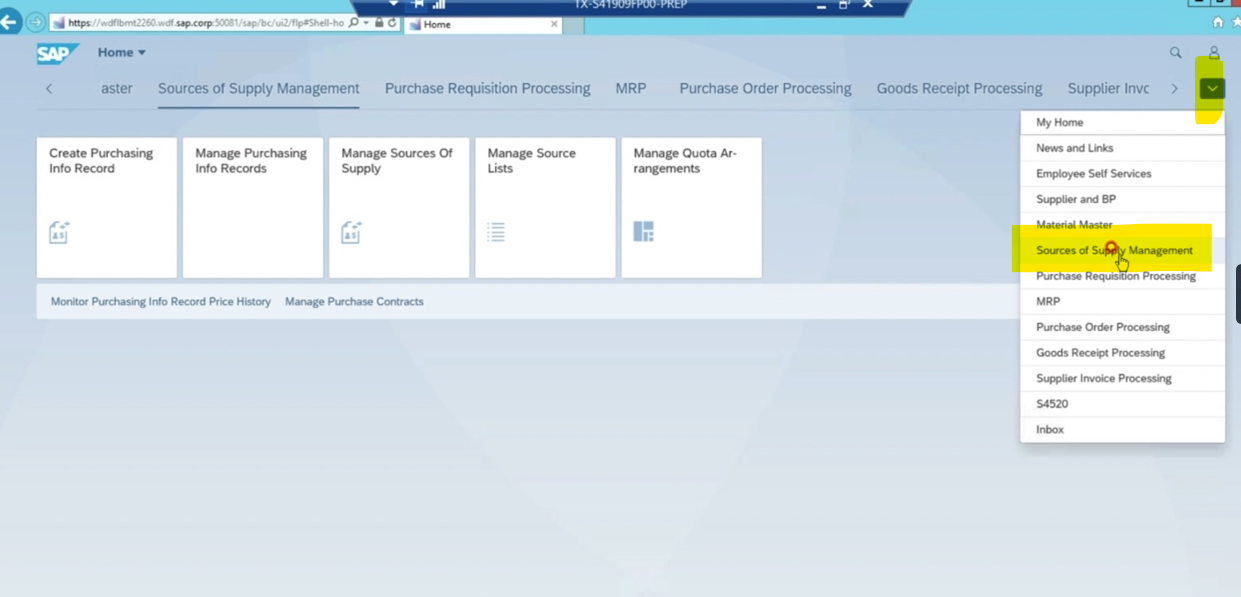Select S4520 from the dropdown list
The width and height of the screenshot is (1241, 597).
tap(1122, 404)
